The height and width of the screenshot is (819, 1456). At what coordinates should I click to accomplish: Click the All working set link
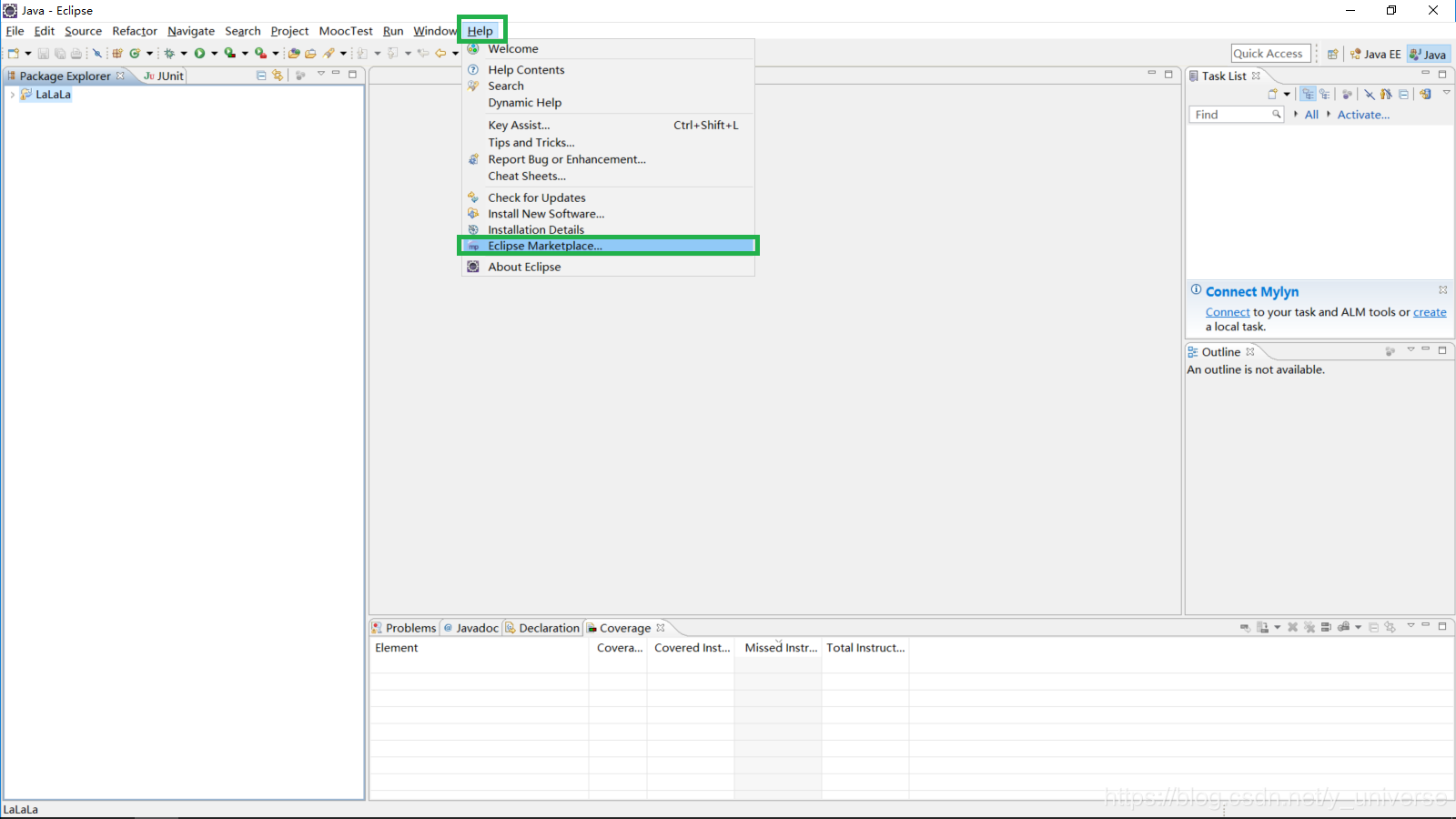click(1311, 115)
